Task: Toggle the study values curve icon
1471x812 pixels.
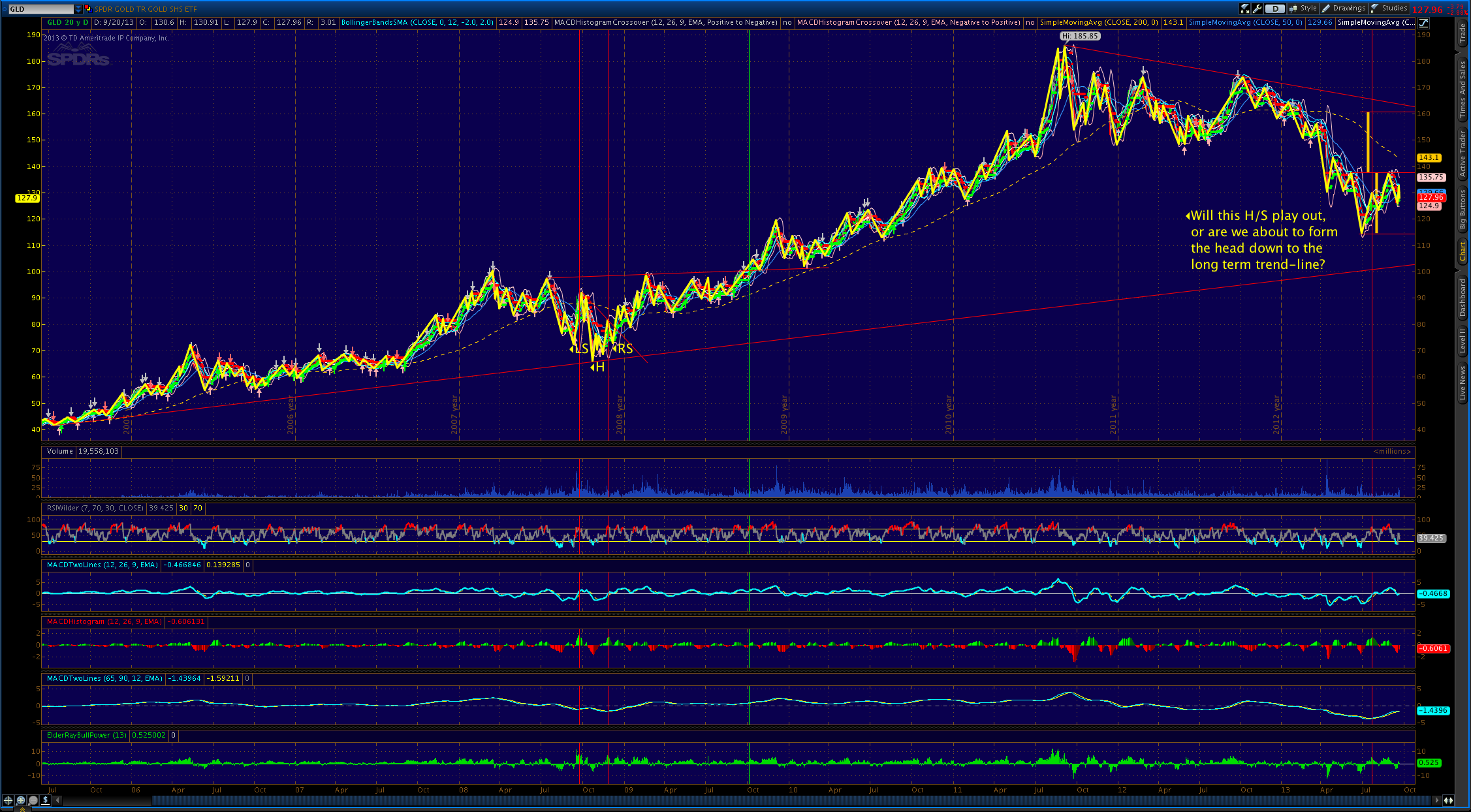Action: (x=1423, y=23)
